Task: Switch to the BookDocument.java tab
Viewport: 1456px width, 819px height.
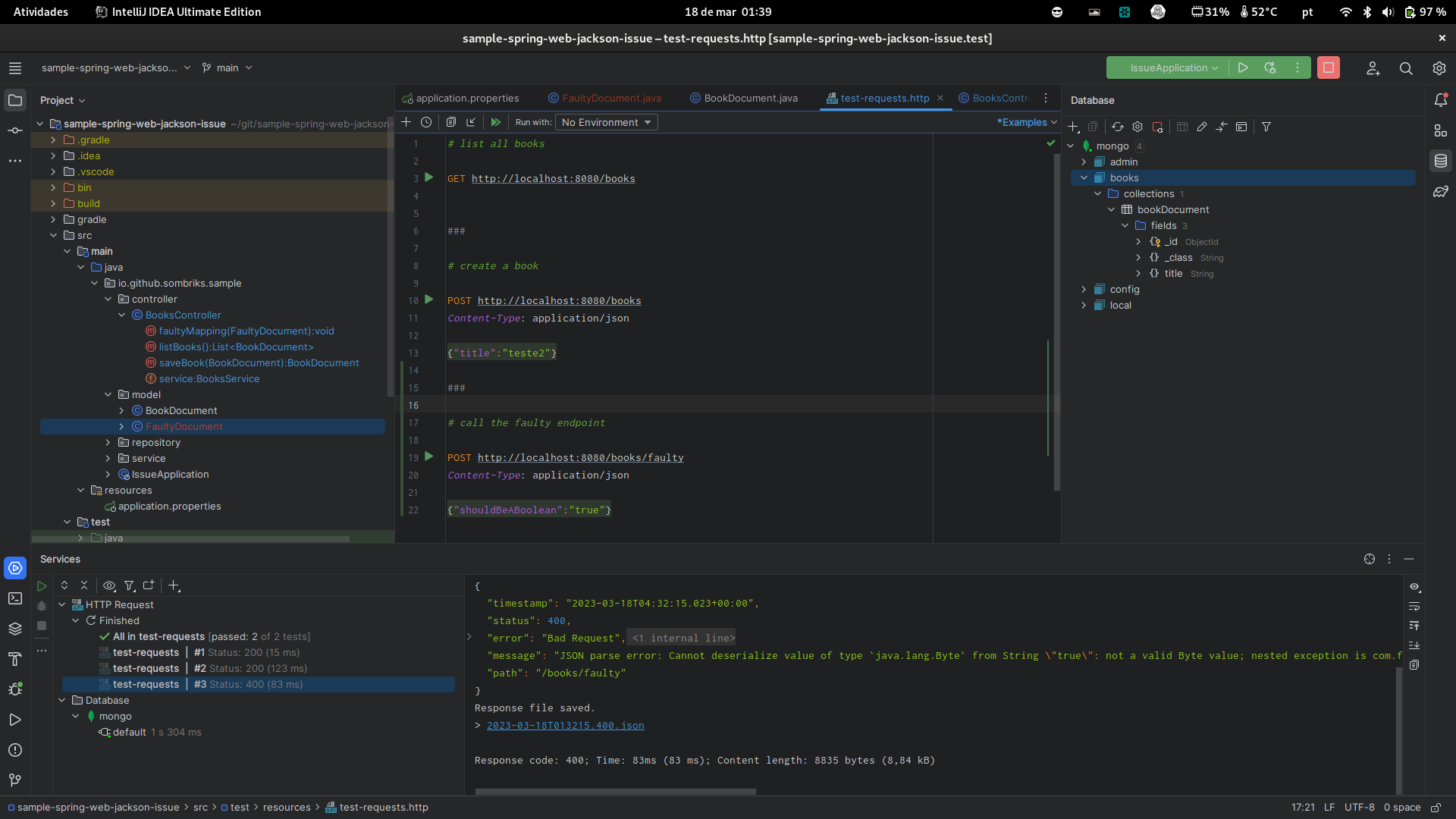Action: click(750, 98)
